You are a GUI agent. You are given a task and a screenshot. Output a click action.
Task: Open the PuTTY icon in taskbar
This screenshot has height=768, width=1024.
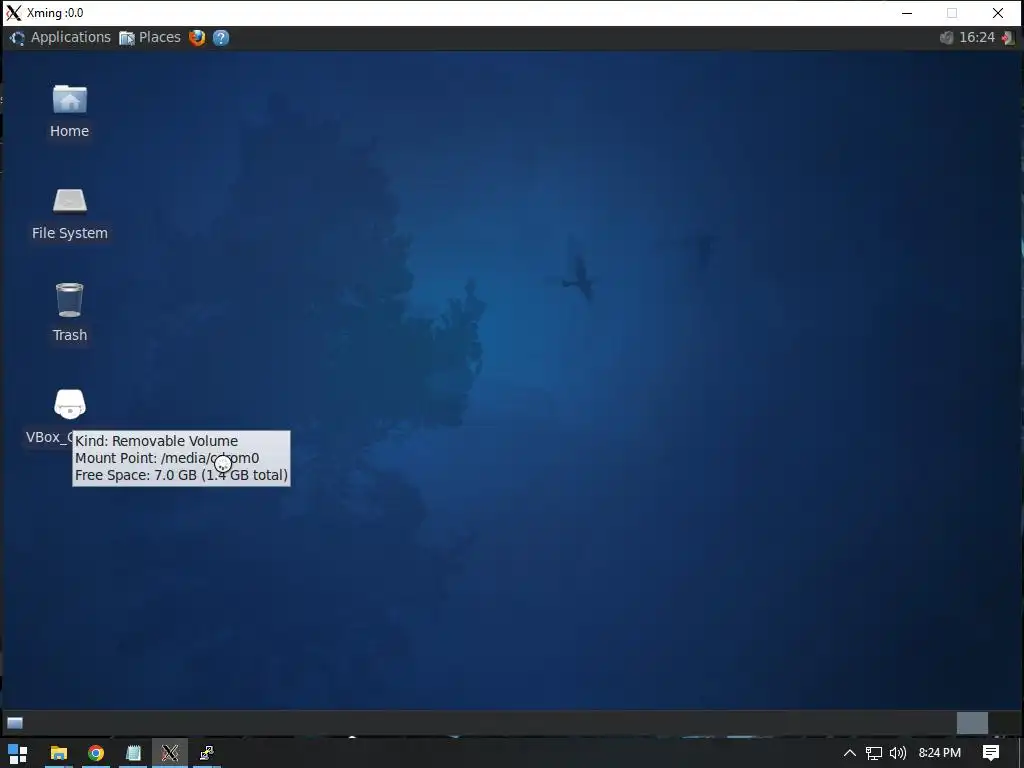point(207,753)
